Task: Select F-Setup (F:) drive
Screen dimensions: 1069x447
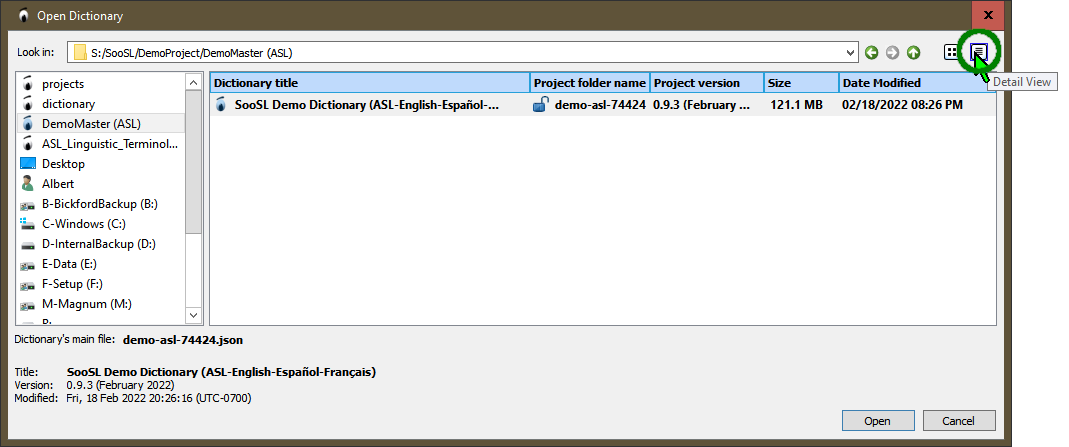Action: [x=101, y=283]
